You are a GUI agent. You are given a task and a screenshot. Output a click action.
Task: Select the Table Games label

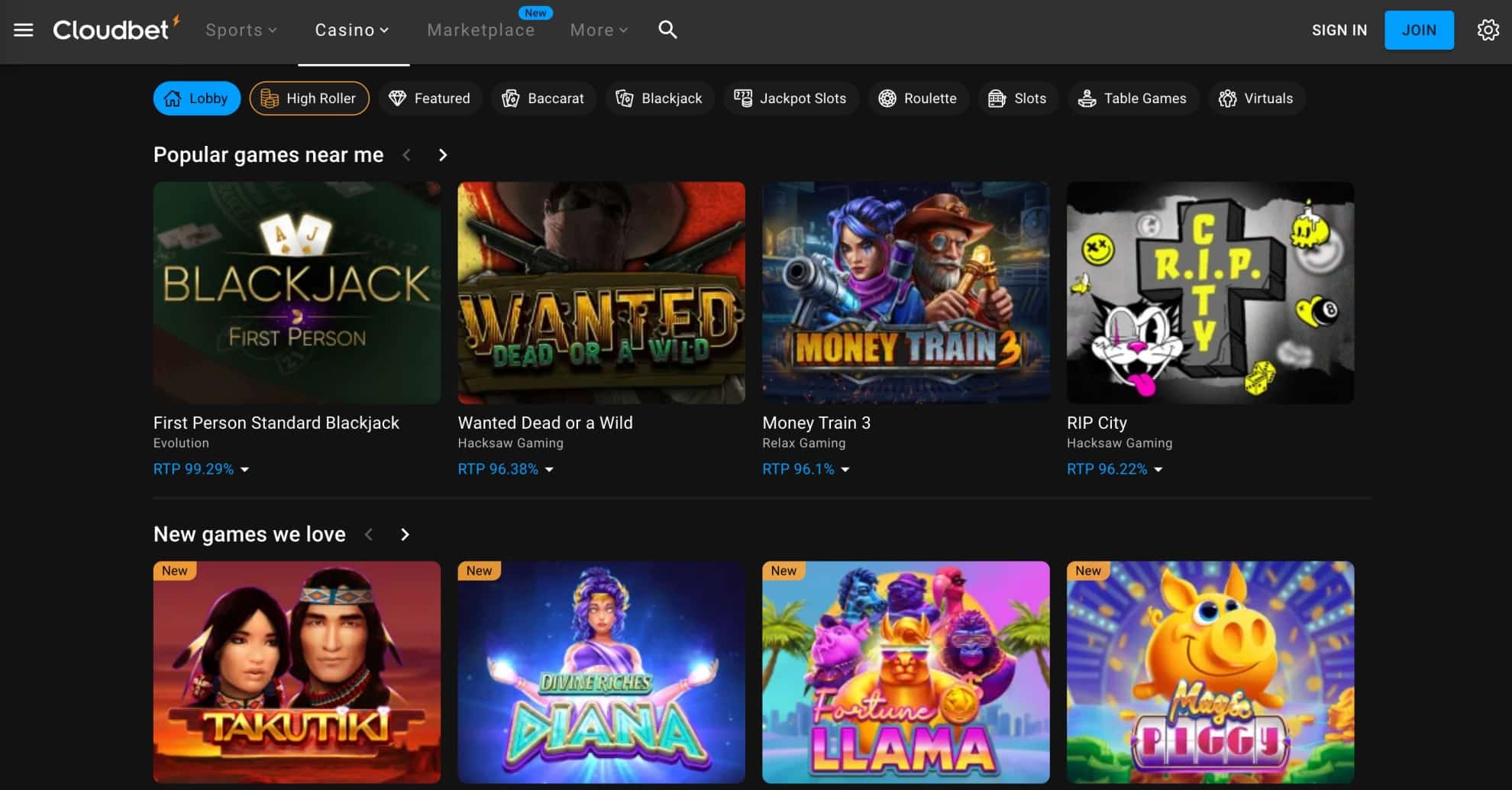click(x=1145, y=99)
